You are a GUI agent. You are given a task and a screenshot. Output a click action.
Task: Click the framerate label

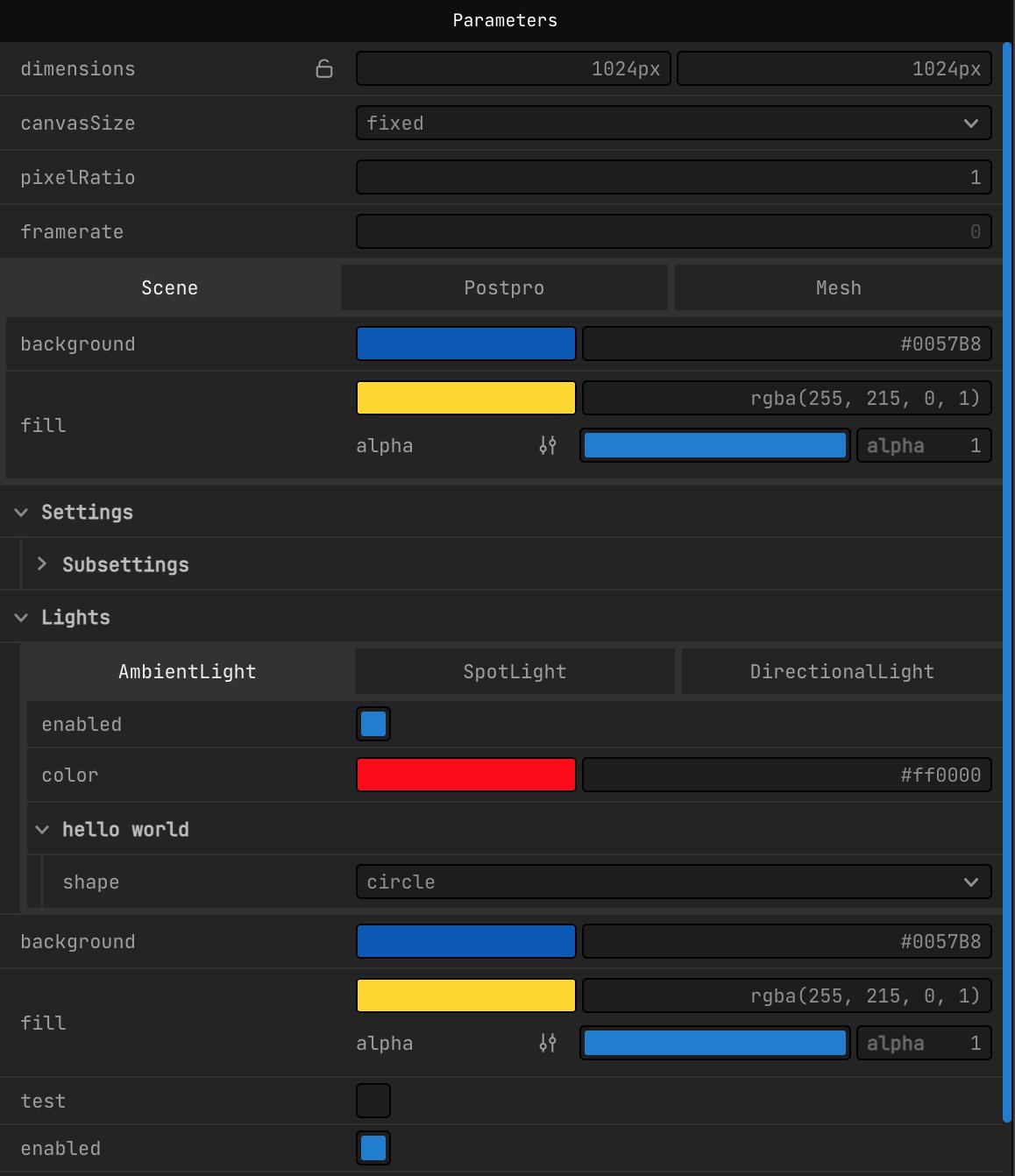pos(72,231)
